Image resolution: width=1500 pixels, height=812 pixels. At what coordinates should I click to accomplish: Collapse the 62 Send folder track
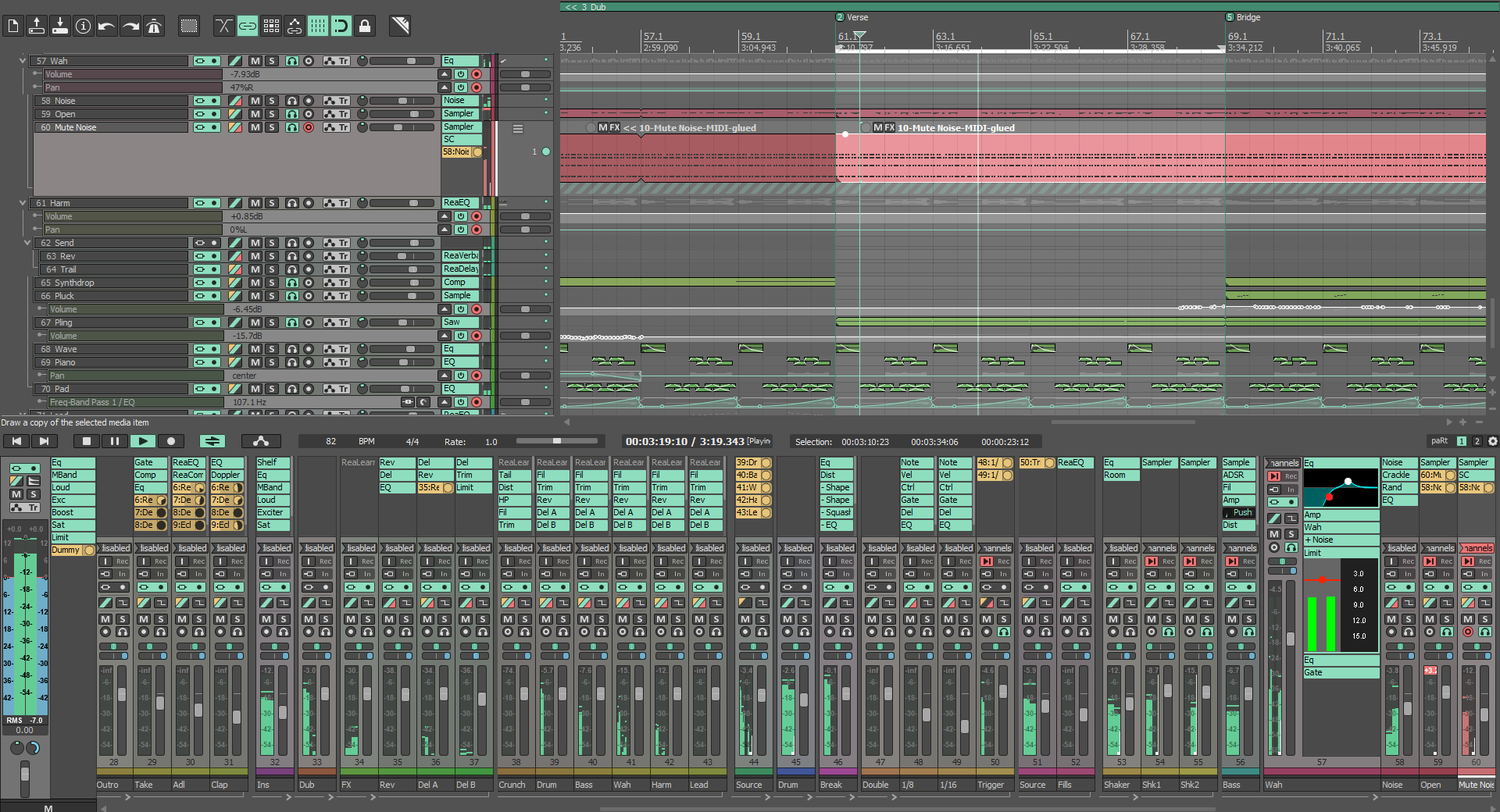[27, 243]
